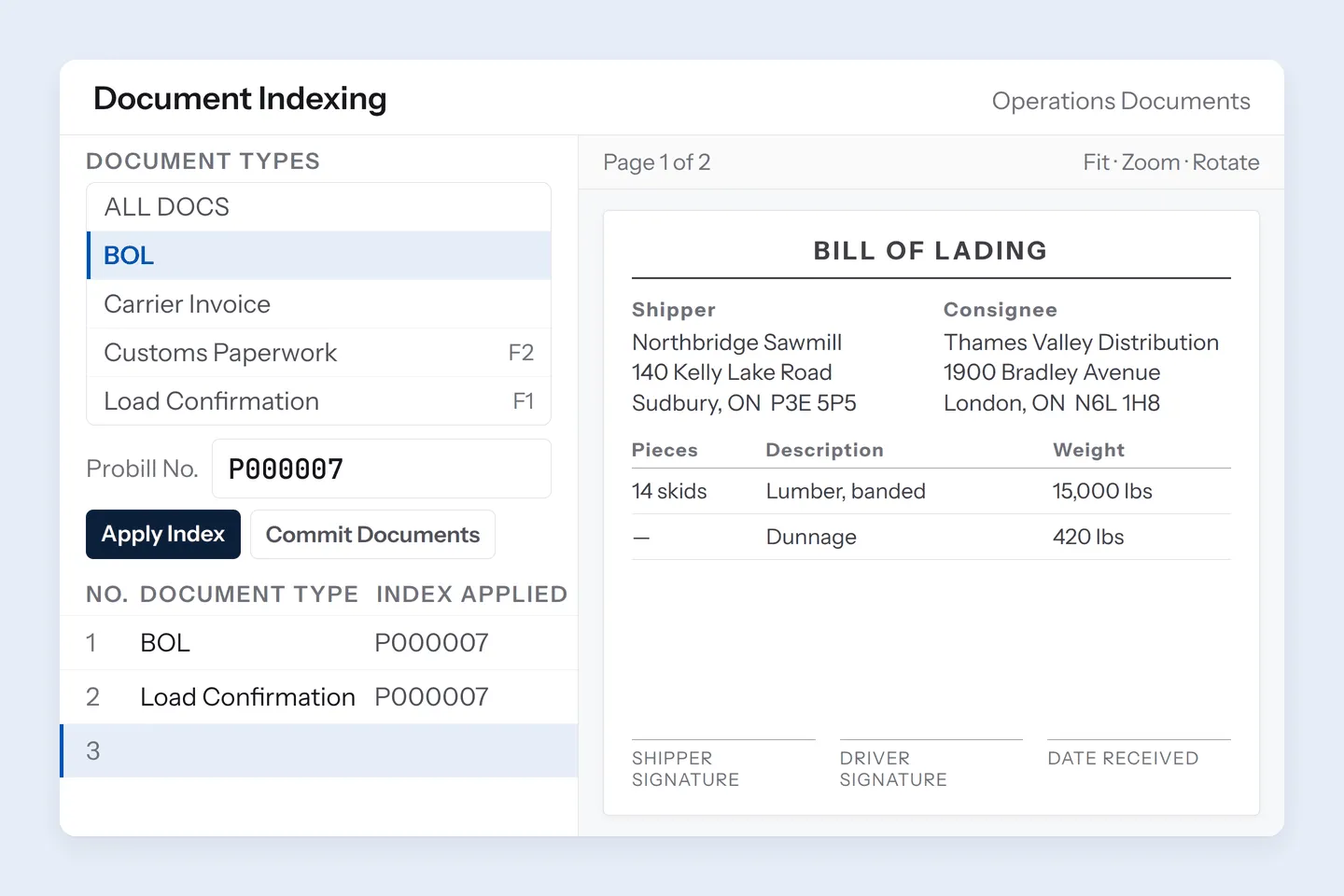Viewport: 1344px width, 896px height.
Task: Select ALL DOCS document type
Action: pyautogui.click(x=318, y=207)
